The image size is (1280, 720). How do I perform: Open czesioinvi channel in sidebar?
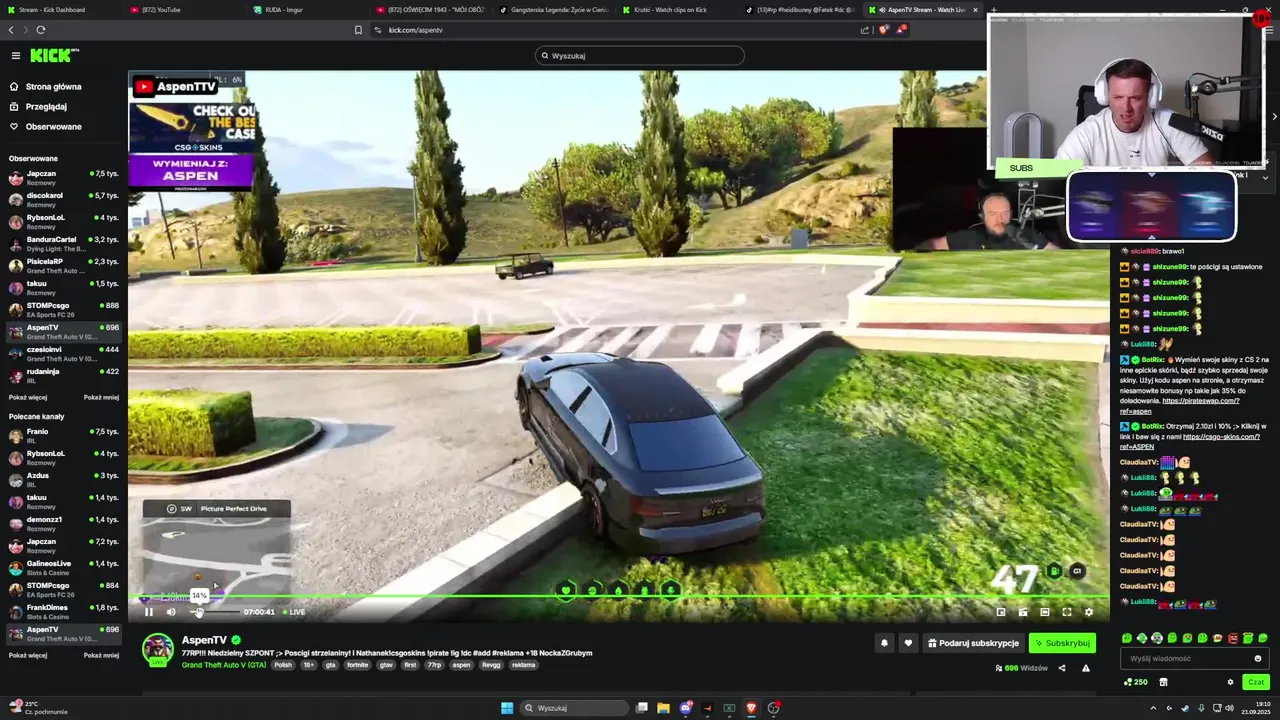(x=63, y=354)
